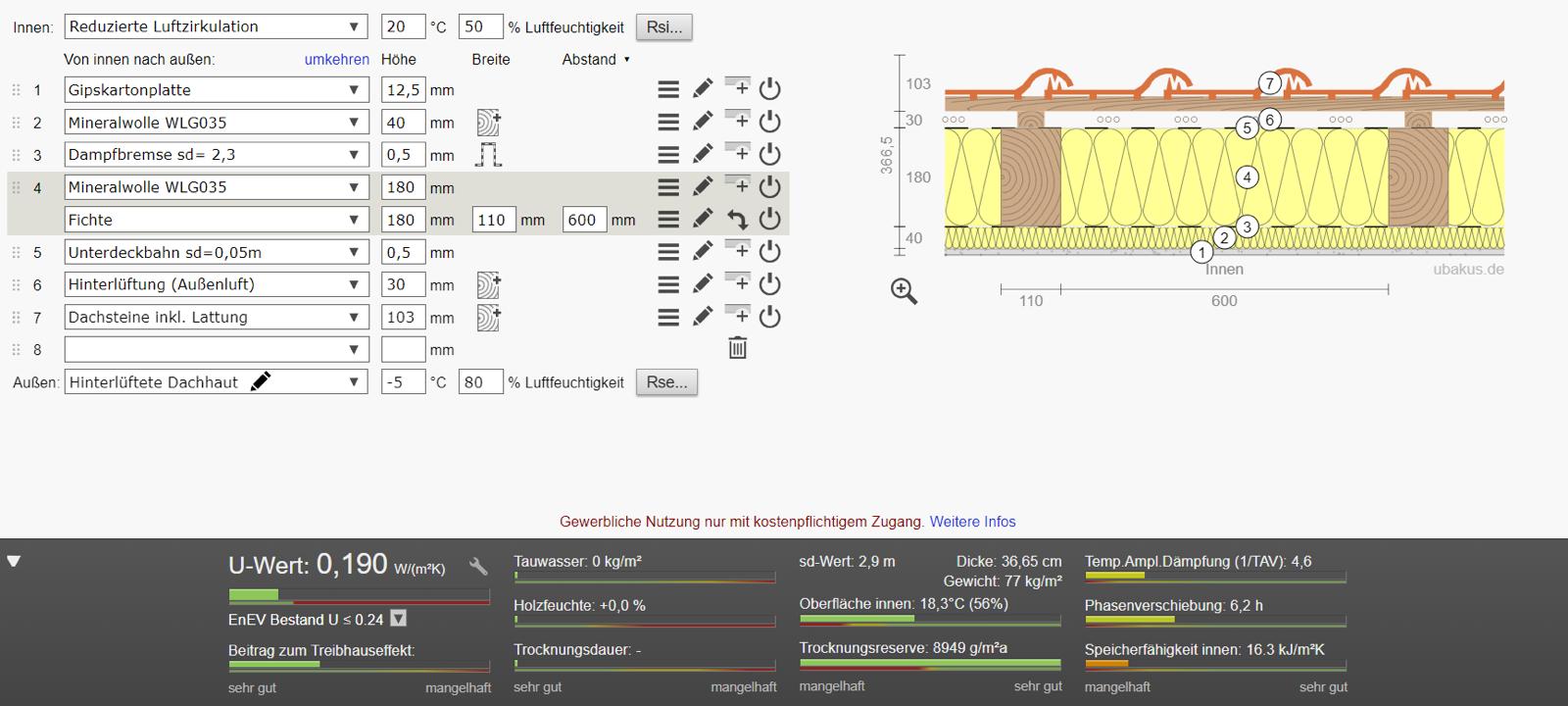Click the umkehren link
The height and width of the screenshot is (706, 1568).
pos(336,60)
